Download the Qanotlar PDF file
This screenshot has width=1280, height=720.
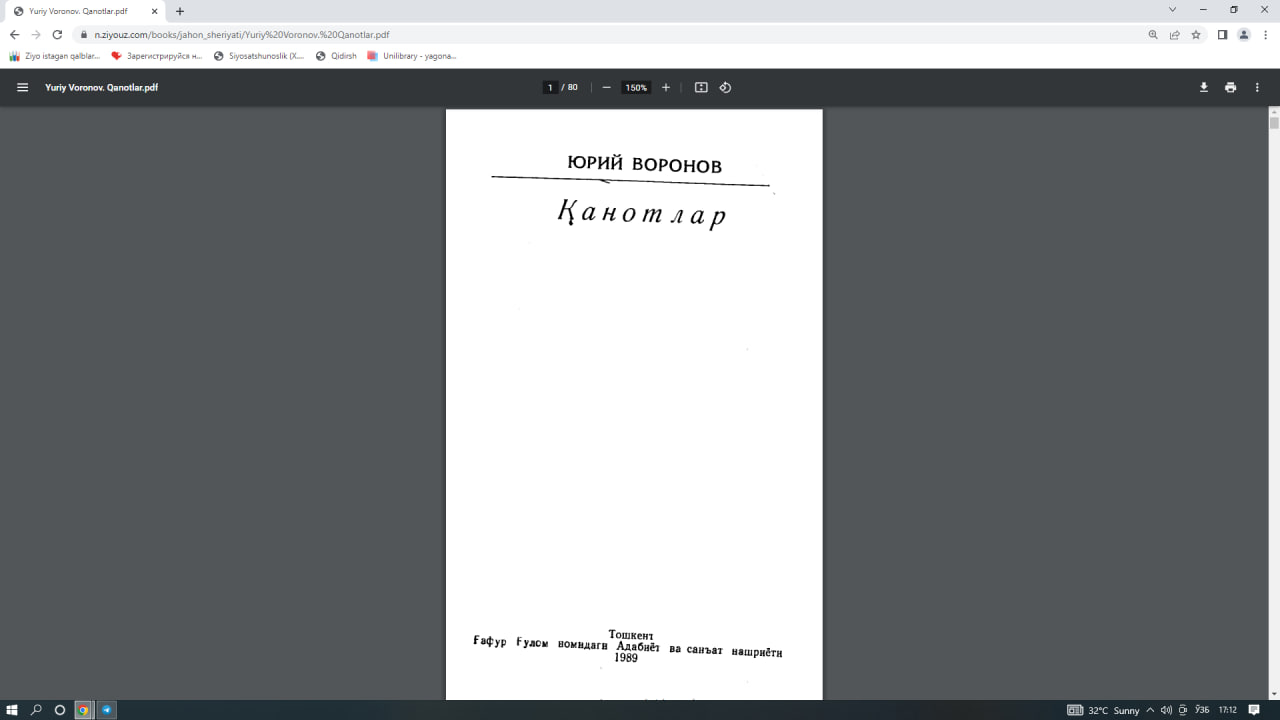pos(1203,87)
